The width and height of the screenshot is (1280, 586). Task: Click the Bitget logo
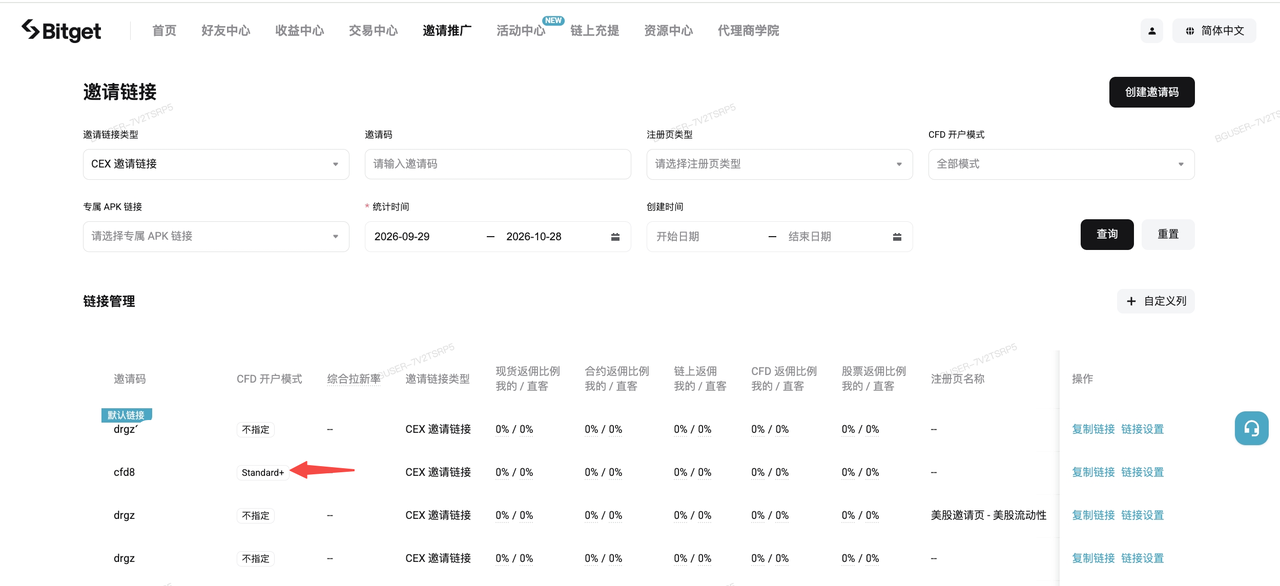point(61,31)
